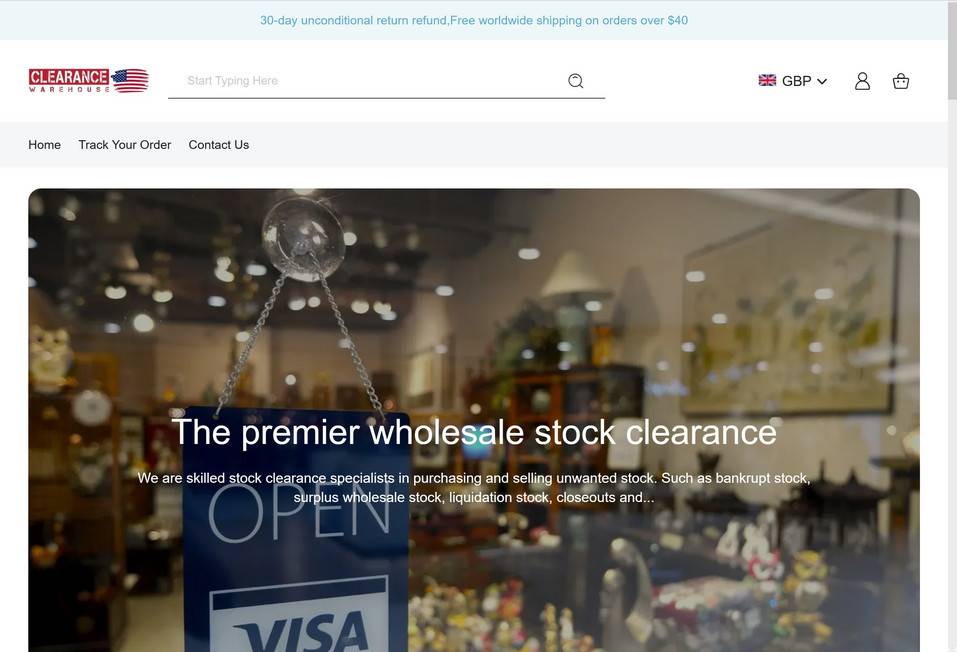This screenshot has width=957, height=652.
Task: Open Track Your Order page
Action: pyautogui.click(x=125, y=145)
